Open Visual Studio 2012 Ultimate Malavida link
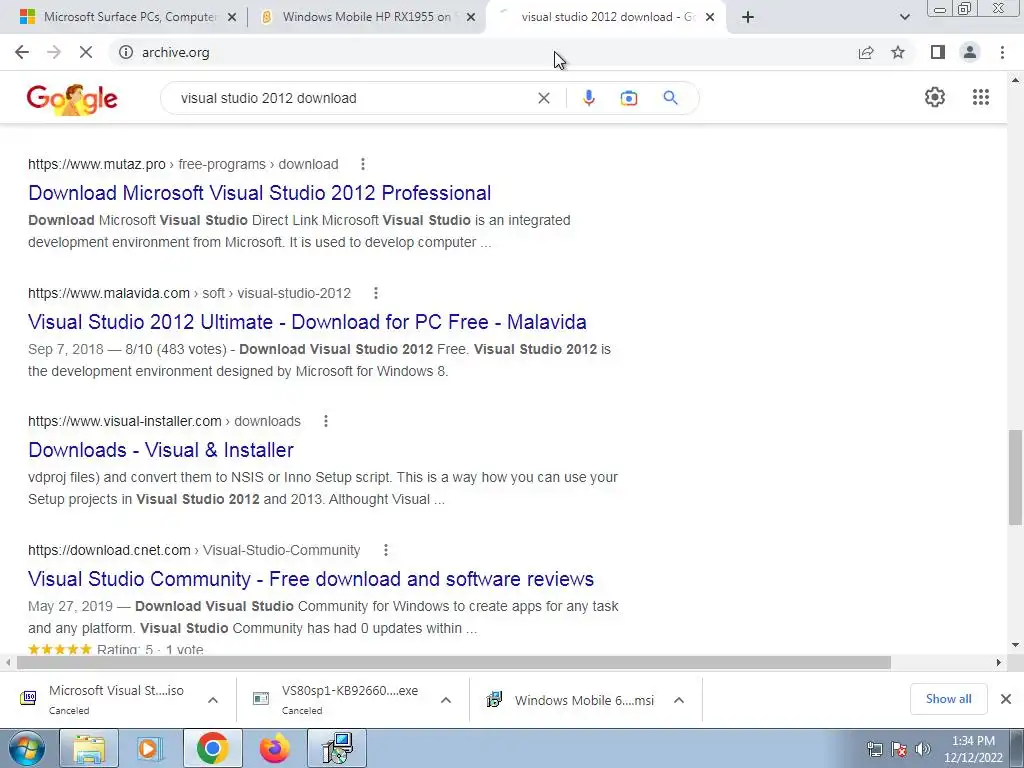Viewport: 1024px width, 768px height. click(x=307, y=322)
